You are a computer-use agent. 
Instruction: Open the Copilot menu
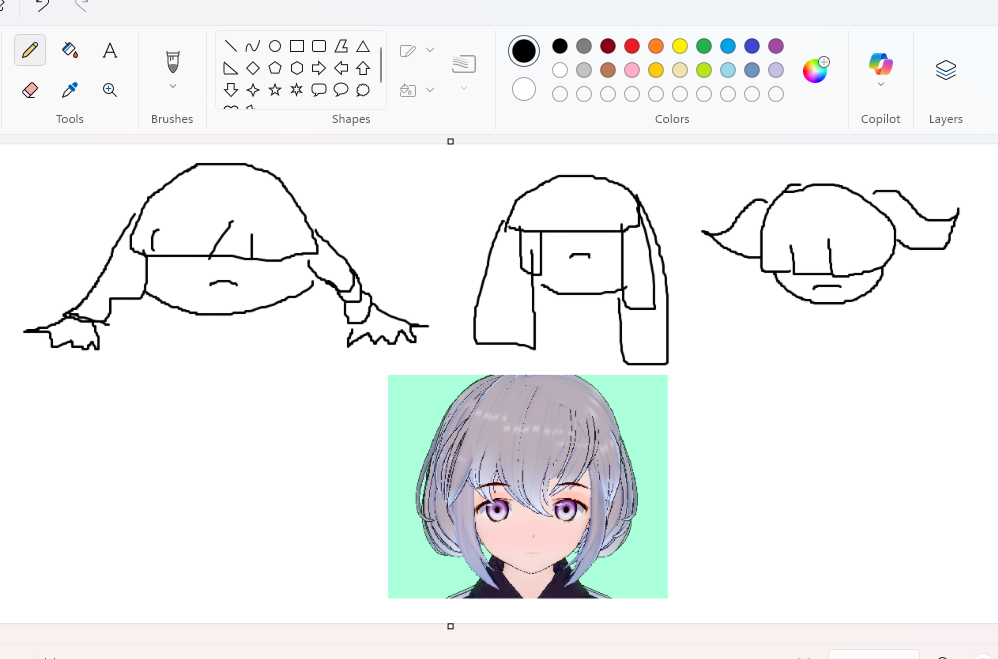(881, 69)
